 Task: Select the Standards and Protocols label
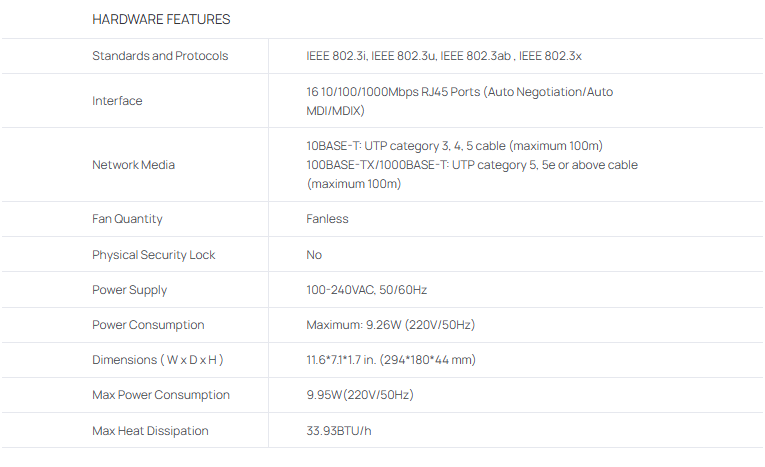(160, 56)
